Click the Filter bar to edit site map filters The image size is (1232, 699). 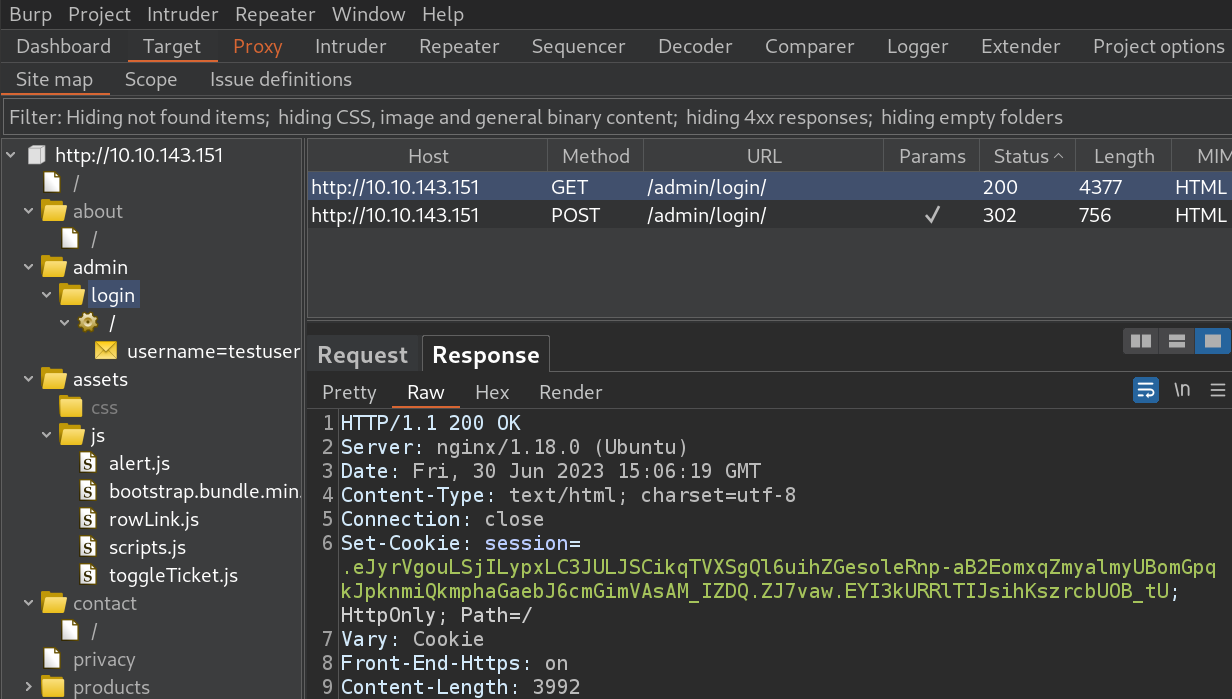(616, 118)
